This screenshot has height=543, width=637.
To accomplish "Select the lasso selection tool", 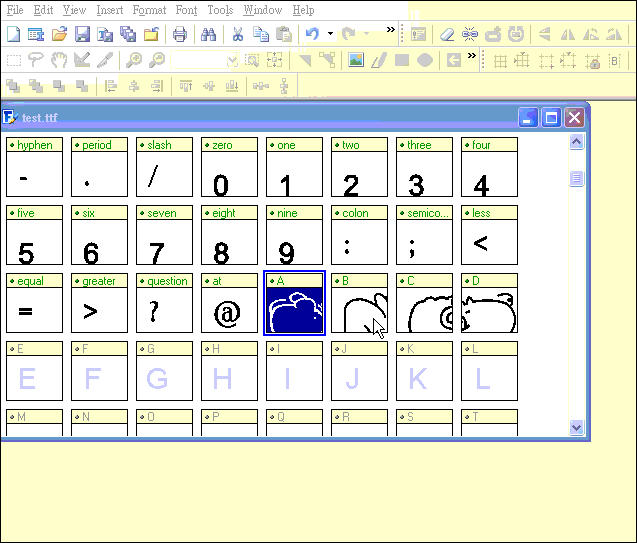I will [x=36, y=60].
